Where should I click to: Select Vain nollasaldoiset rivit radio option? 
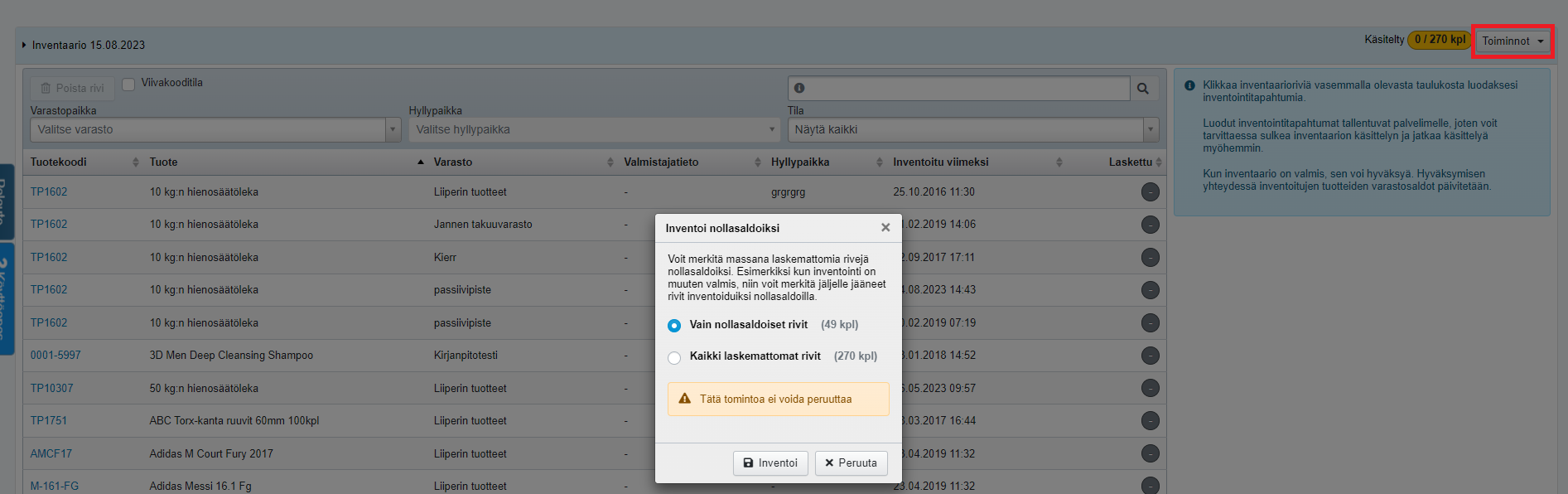coord(674,326)
